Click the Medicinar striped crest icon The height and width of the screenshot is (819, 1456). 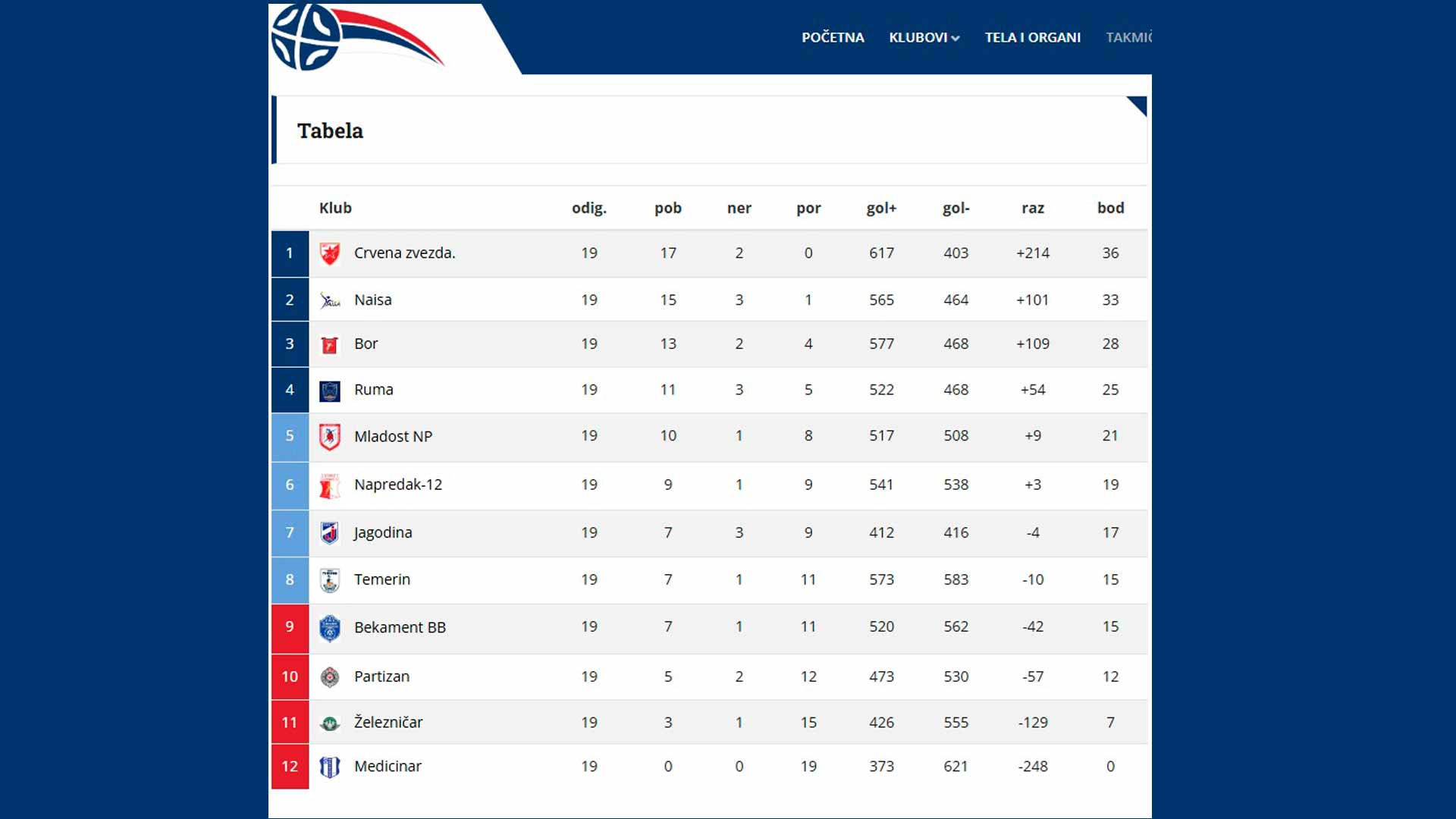click(x=329, y=767)
